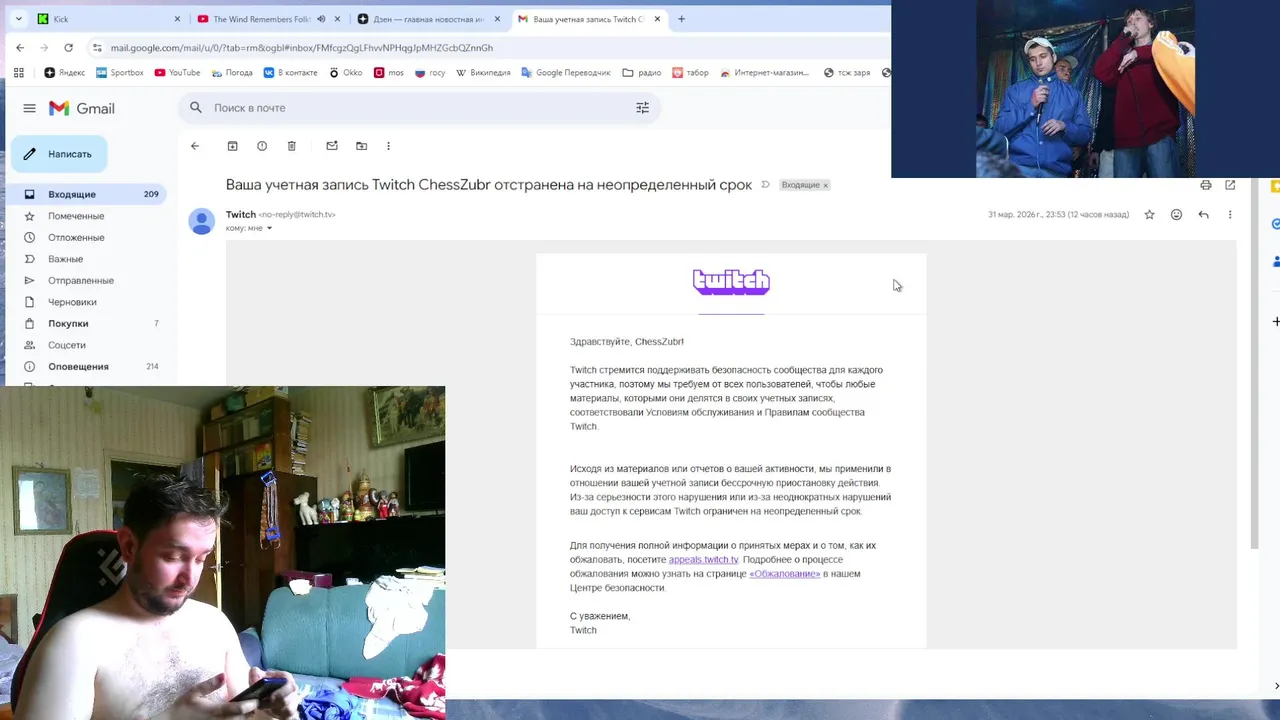Open the YouTube bookmark
Viewport: 1280px width, 720px height.
pos(177,73)
